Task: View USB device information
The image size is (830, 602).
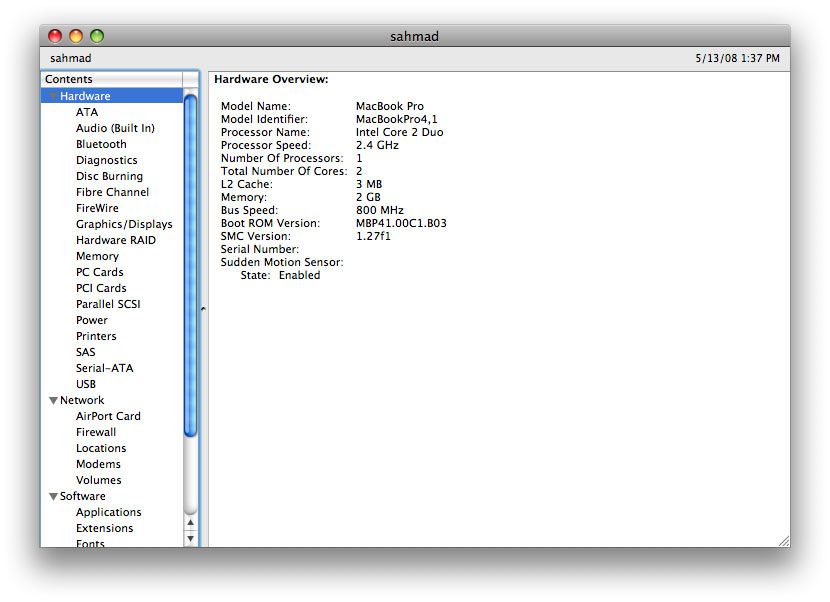Action: click(86, 384)
